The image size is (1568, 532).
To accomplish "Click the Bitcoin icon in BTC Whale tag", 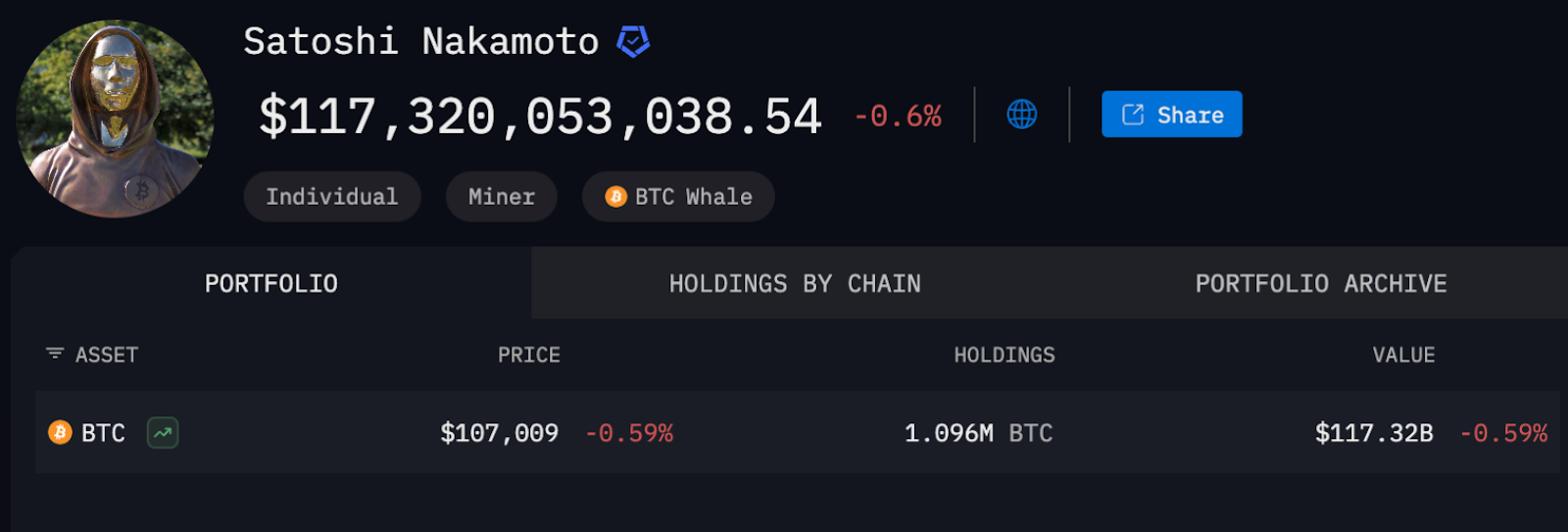I will point(615,197).
